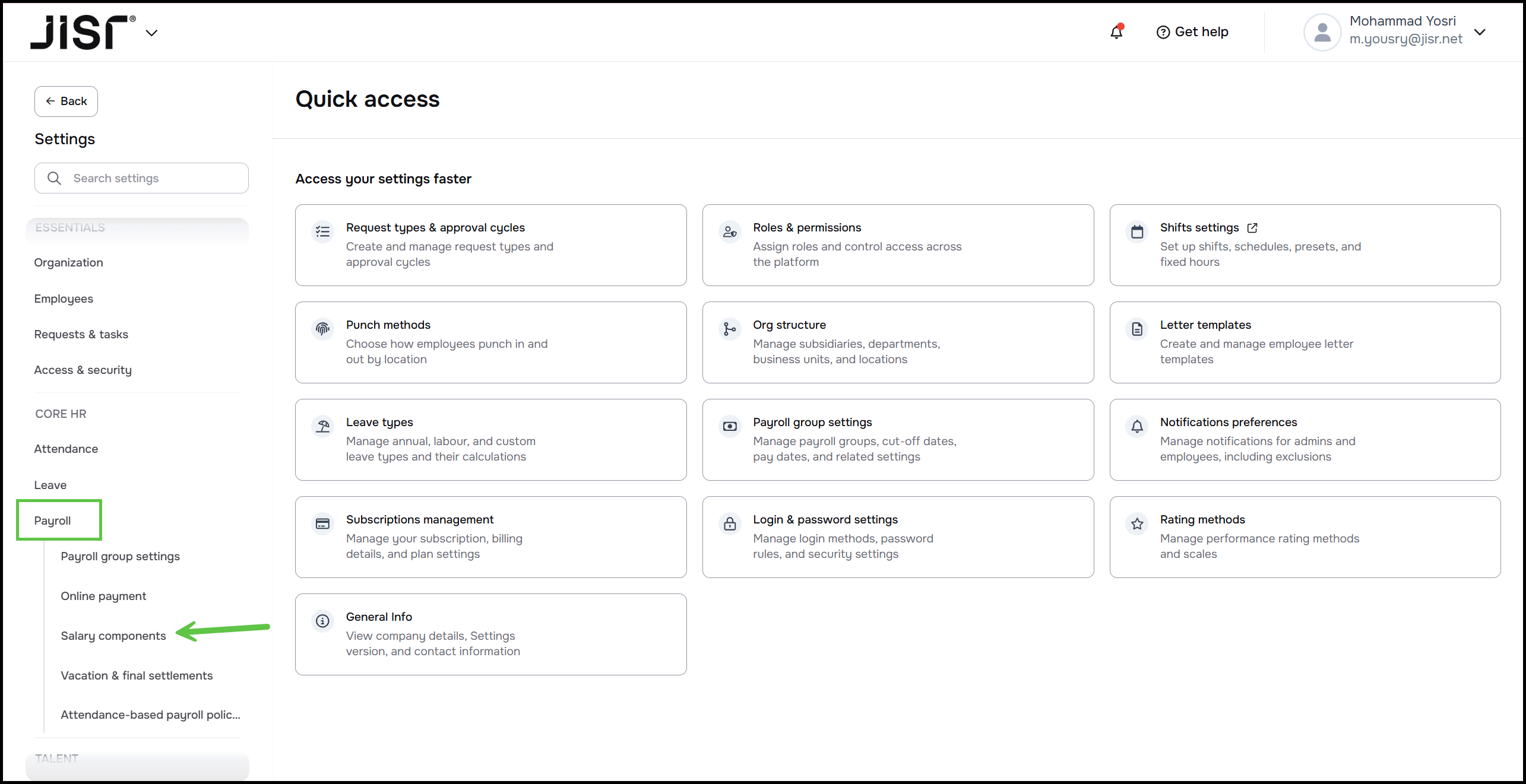Open Shifts settings external link icon
This screenshot has height=784, width=1526.
coord(1252,228)
